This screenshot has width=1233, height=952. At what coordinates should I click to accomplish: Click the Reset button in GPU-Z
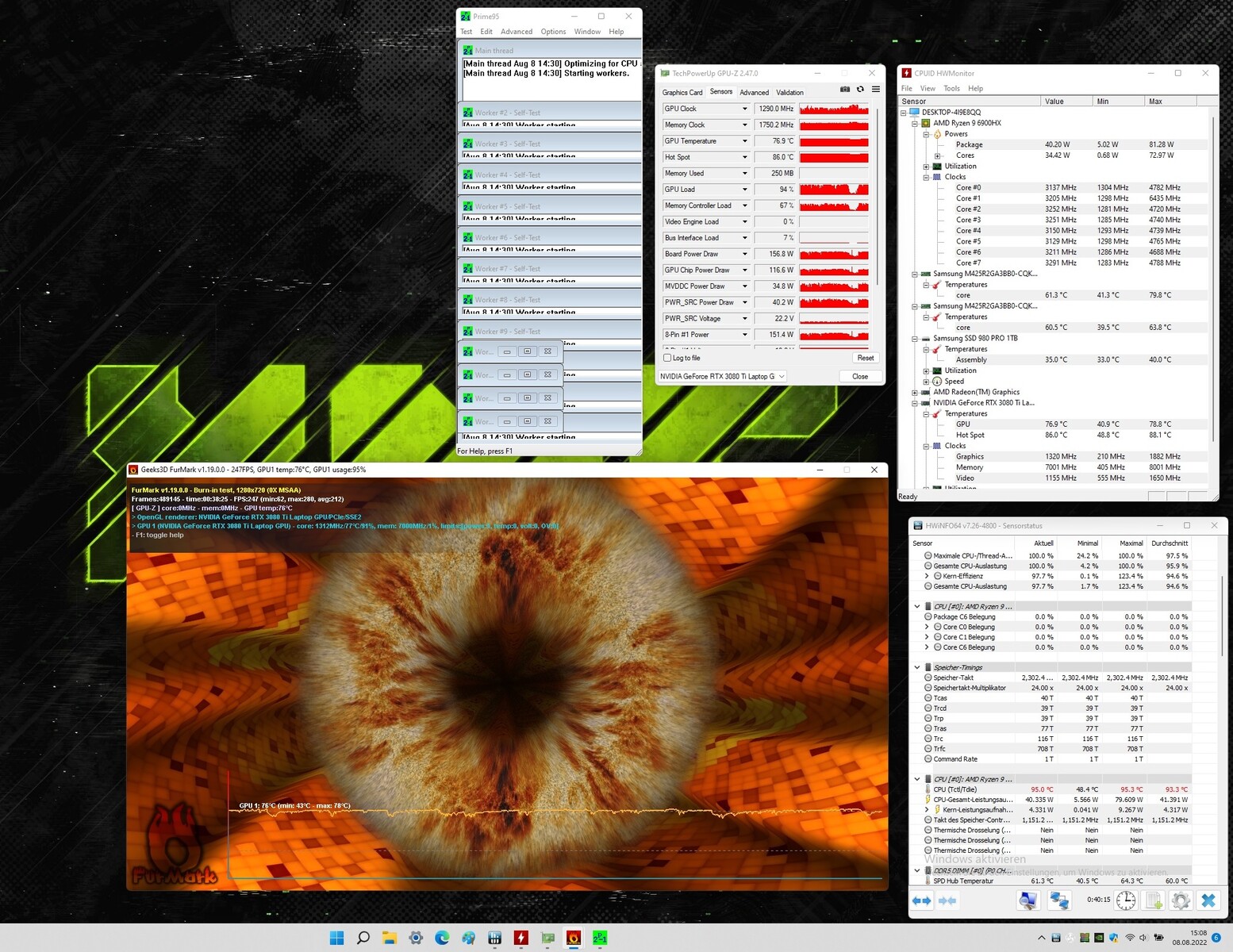coord(866,358)
